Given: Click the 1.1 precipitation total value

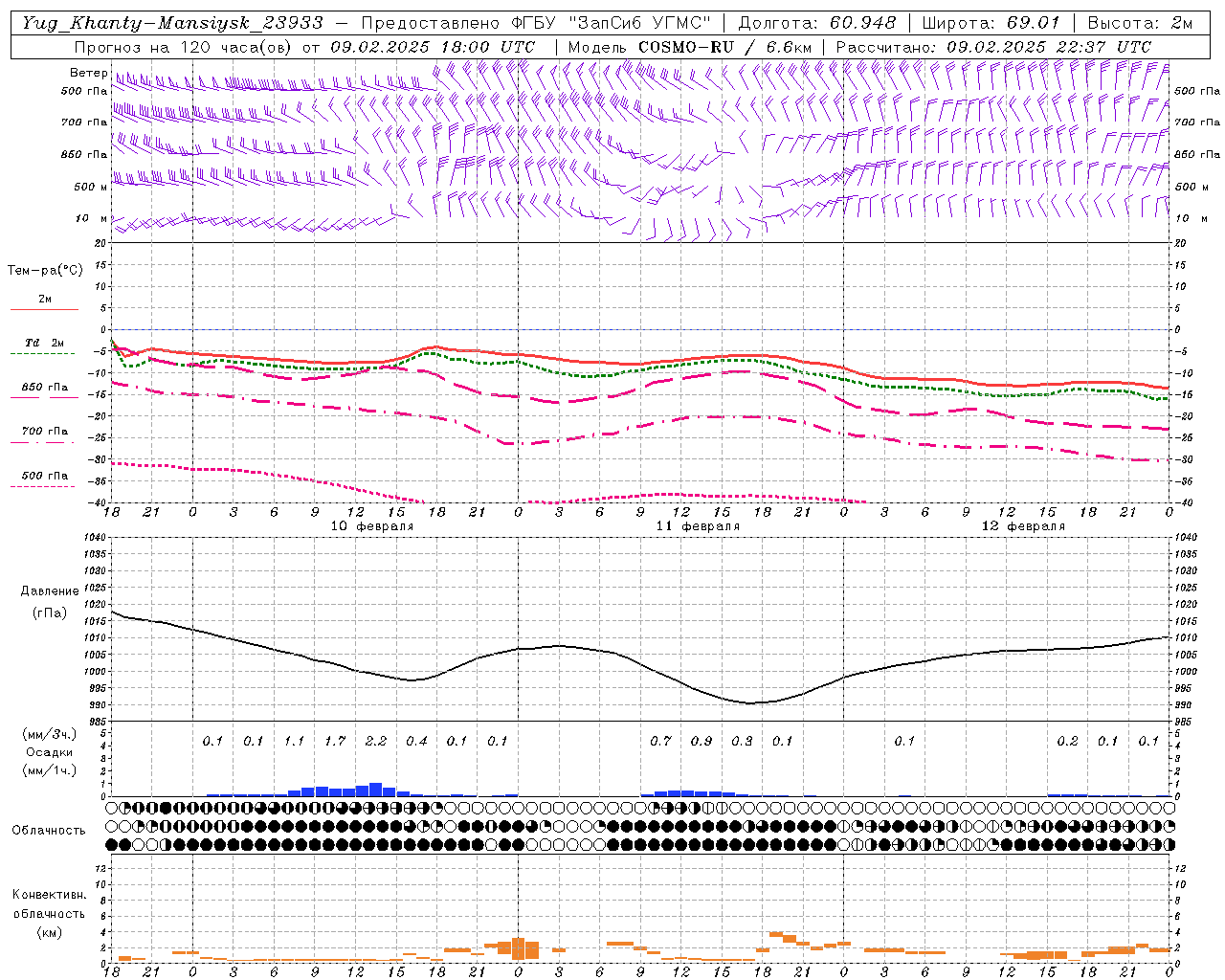Looking at the screenshot, I should coord(294,741).
